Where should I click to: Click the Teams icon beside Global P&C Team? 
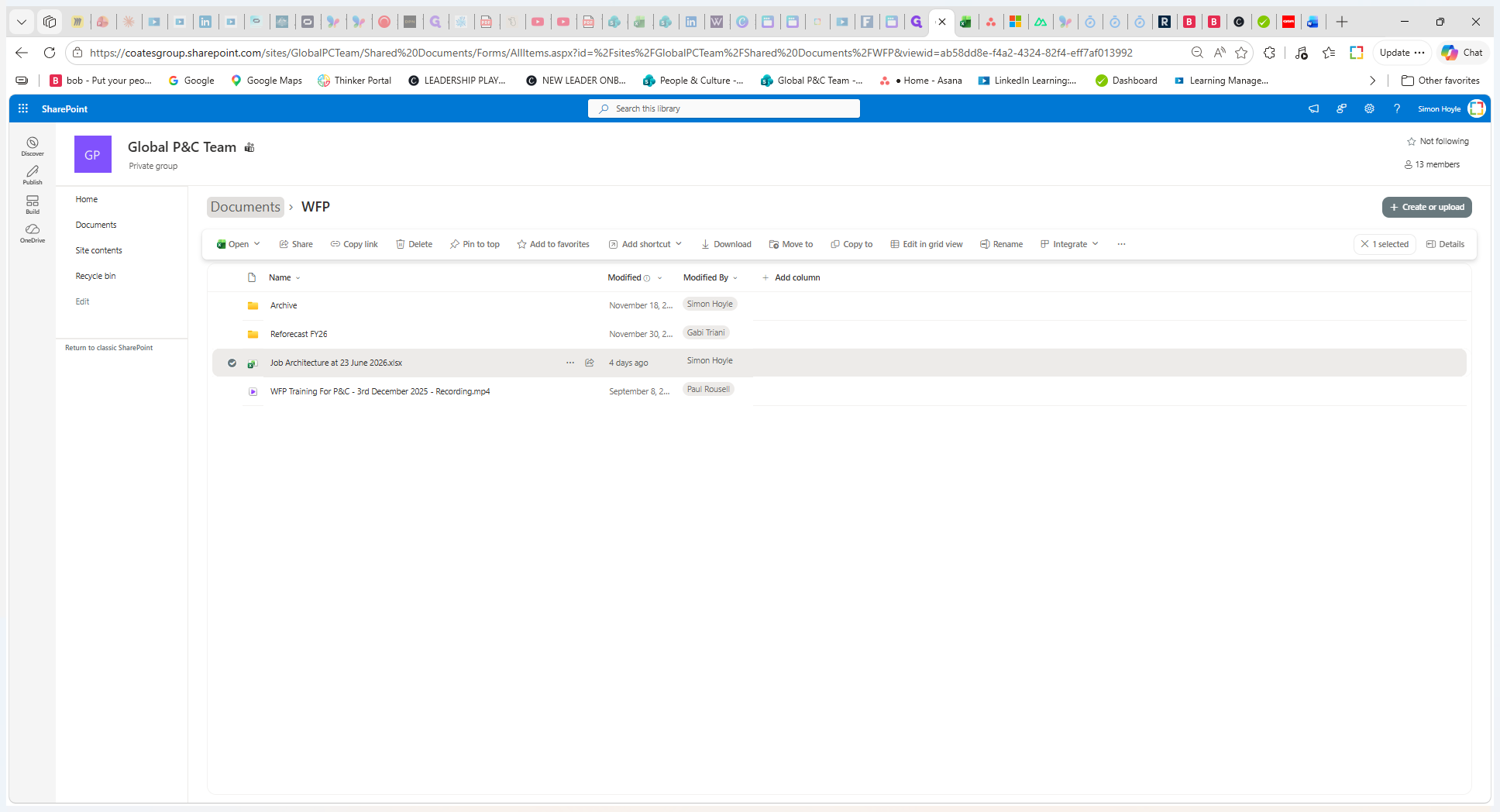(249, 147)
